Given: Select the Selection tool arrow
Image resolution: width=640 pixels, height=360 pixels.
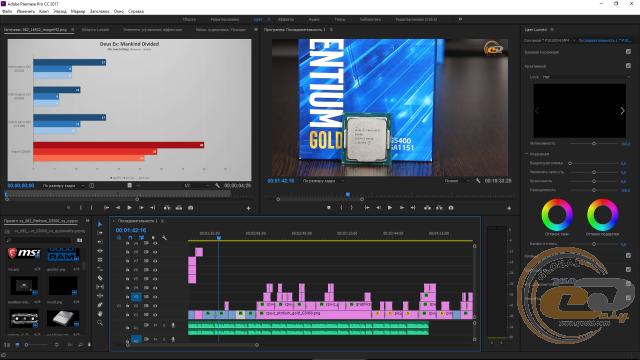Looking at the screenshot, I should click(x=100, y=224).
